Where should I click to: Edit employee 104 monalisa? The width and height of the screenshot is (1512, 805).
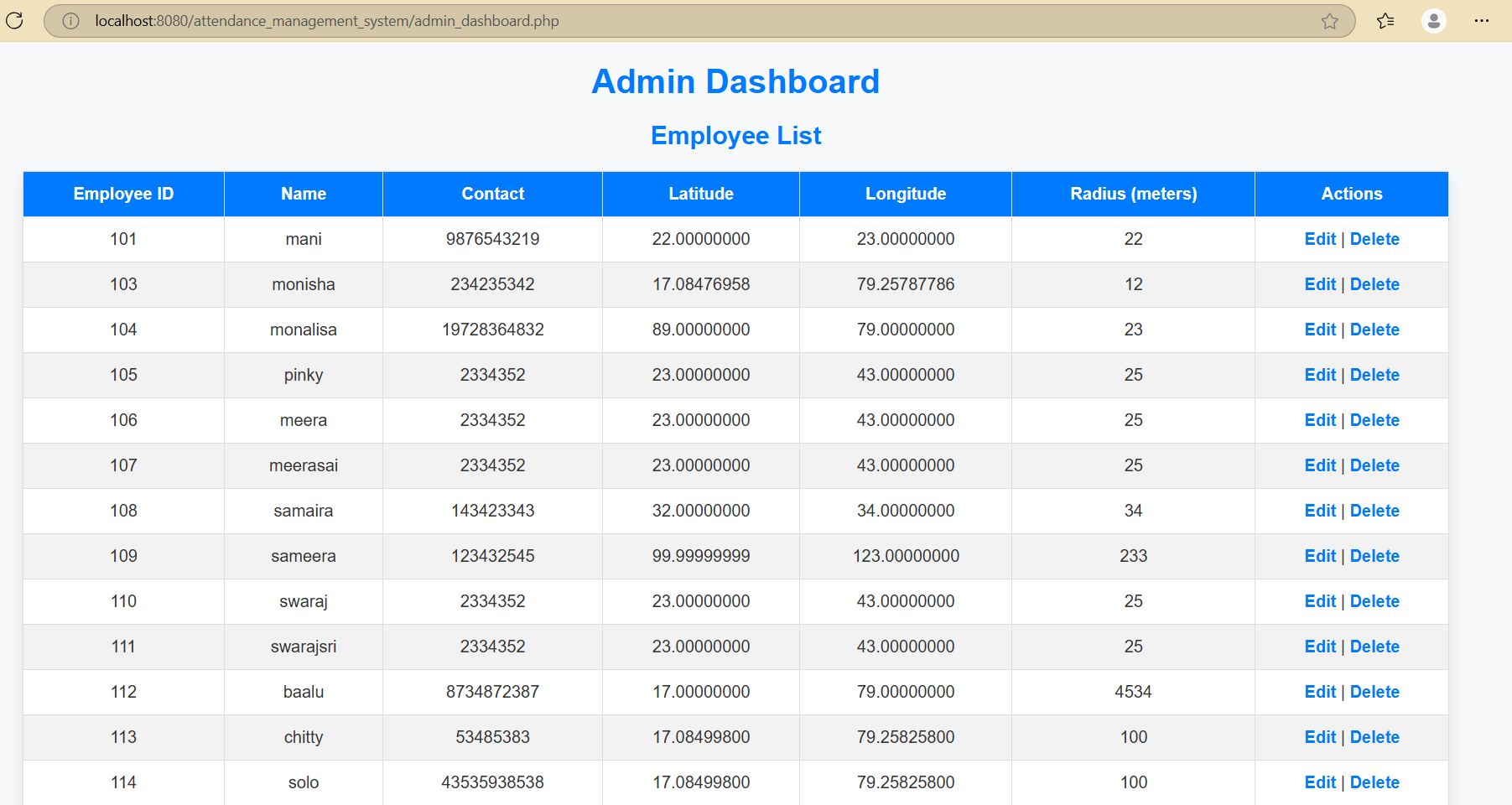click(1320, 330)
